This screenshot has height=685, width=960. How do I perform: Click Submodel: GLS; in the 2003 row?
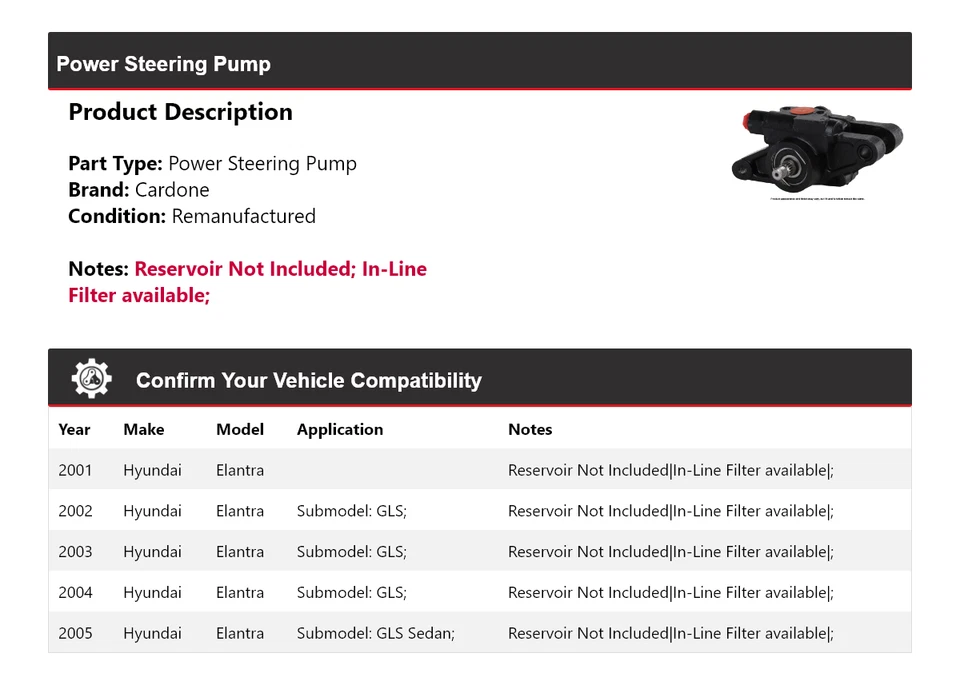click(352, 552)
